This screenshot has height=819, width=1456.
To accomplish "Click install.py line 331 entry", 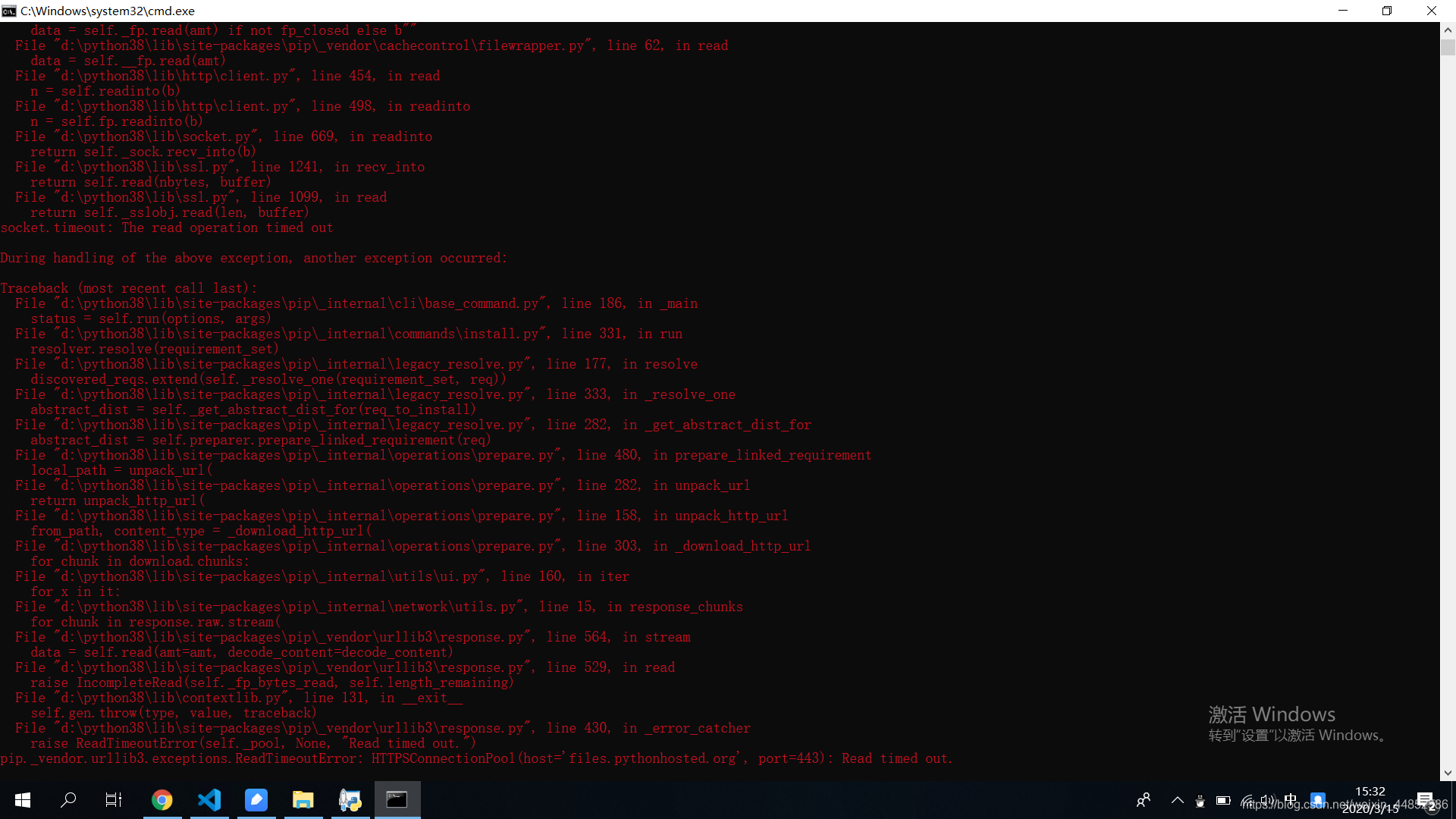I will click(x=349, y=334).
